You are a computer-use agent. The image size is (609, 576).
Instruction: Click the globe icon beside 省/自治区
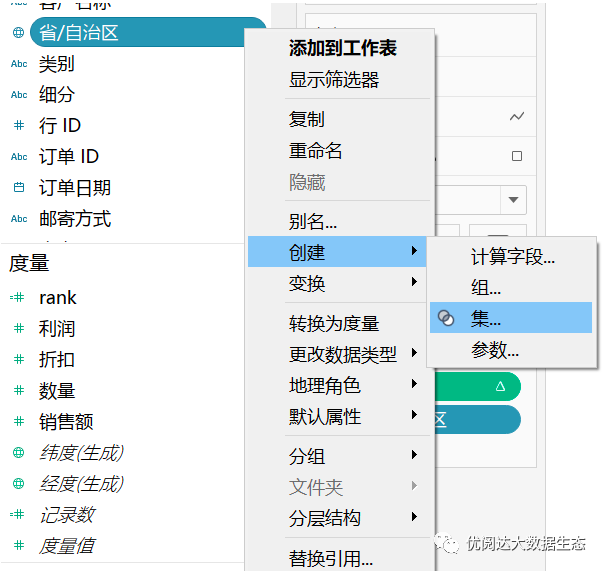tap(18, 33)
